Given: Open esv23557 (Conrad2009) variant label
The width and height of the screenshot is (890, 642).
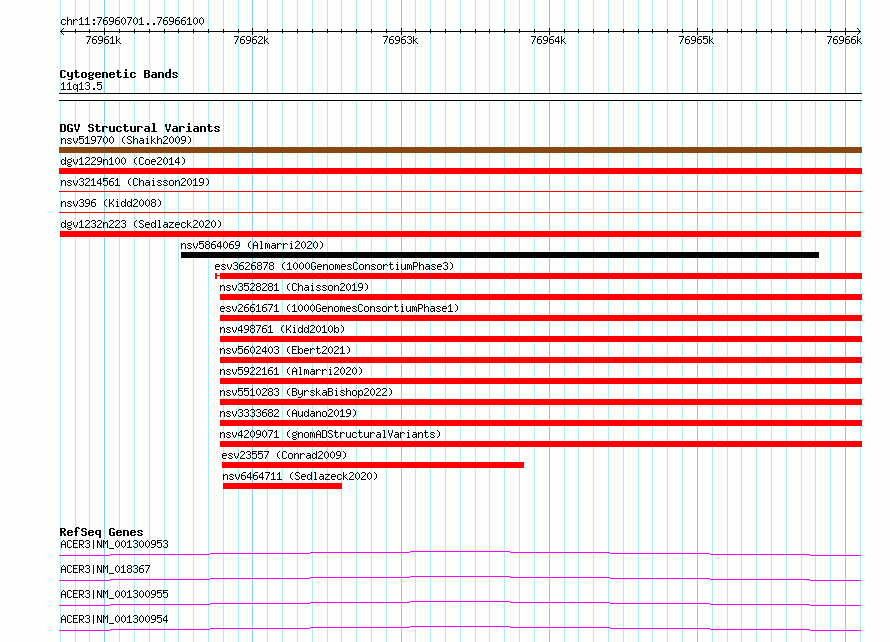Looking at the screenshot, I should (284, 455).
